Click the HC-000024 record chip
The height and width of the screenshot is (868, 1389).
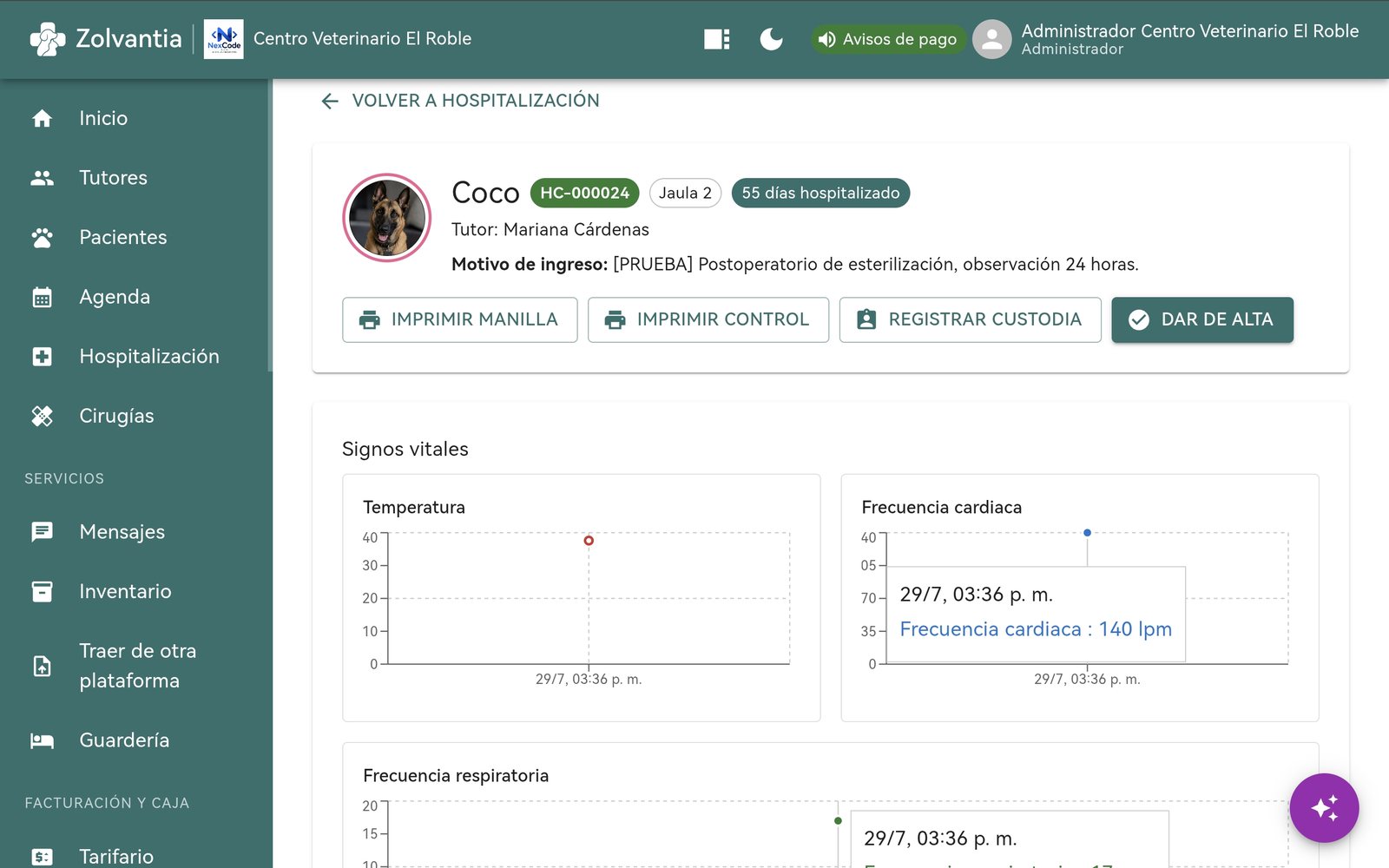(585, 193)
